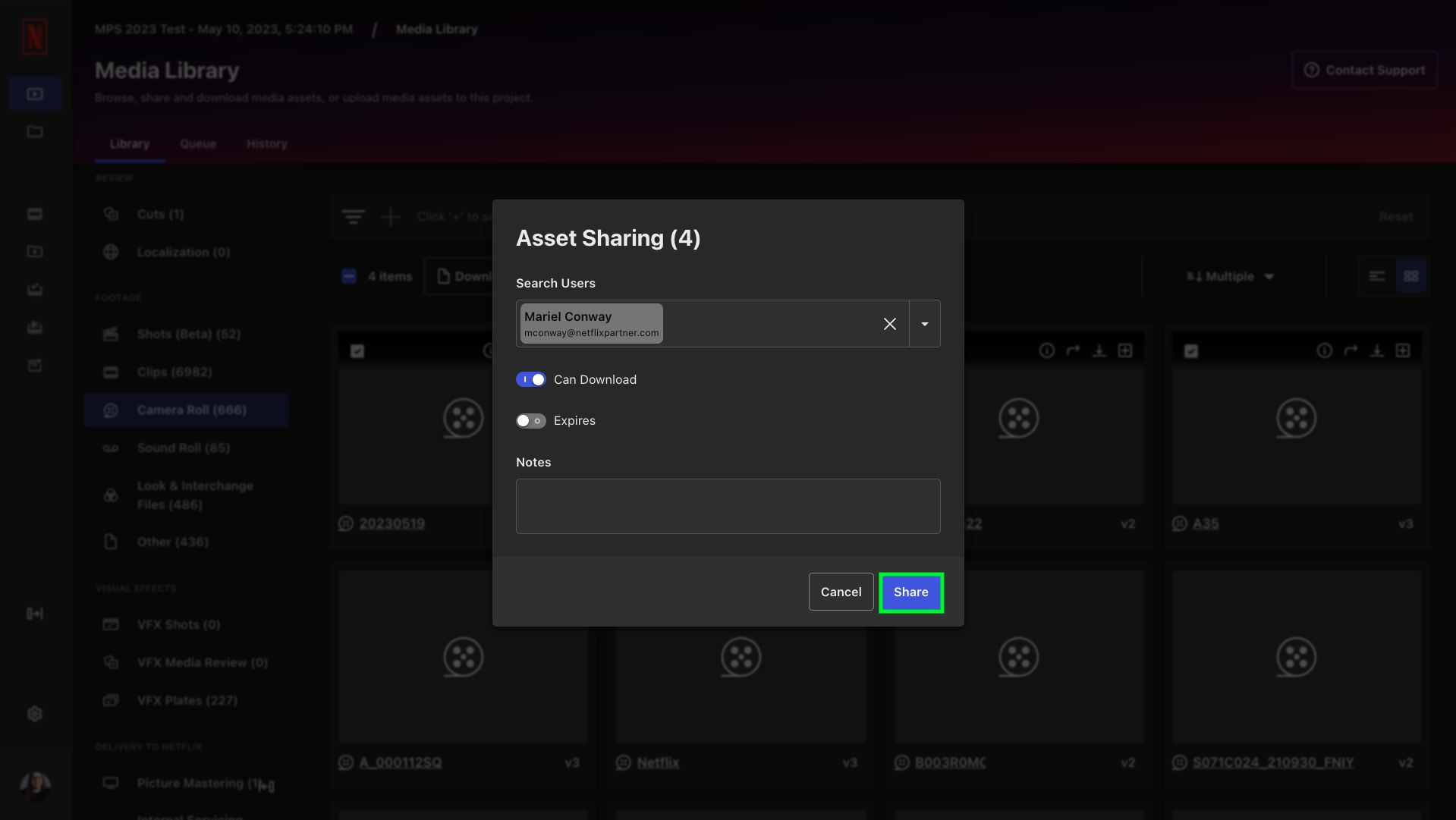Select Camera Roll (666) item

[187, 410]
